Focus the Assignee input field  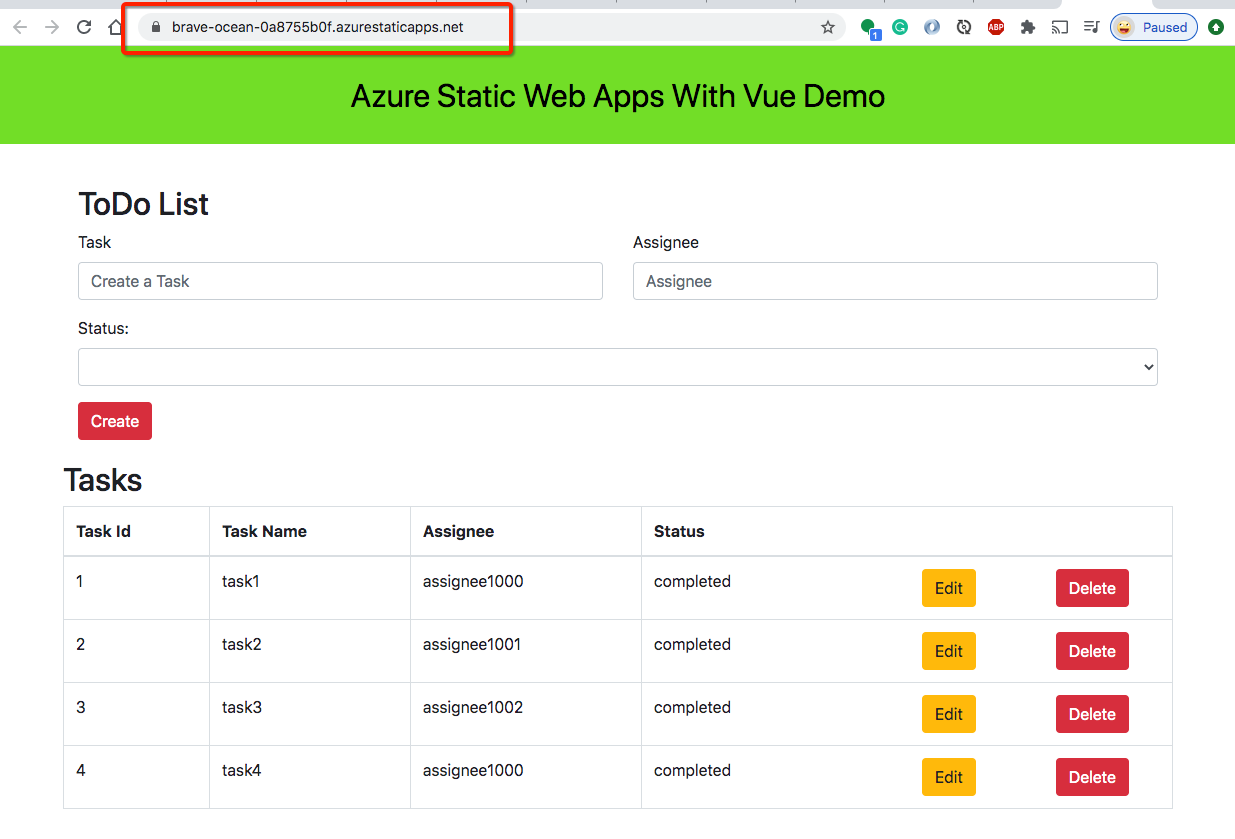pos(895,281)
